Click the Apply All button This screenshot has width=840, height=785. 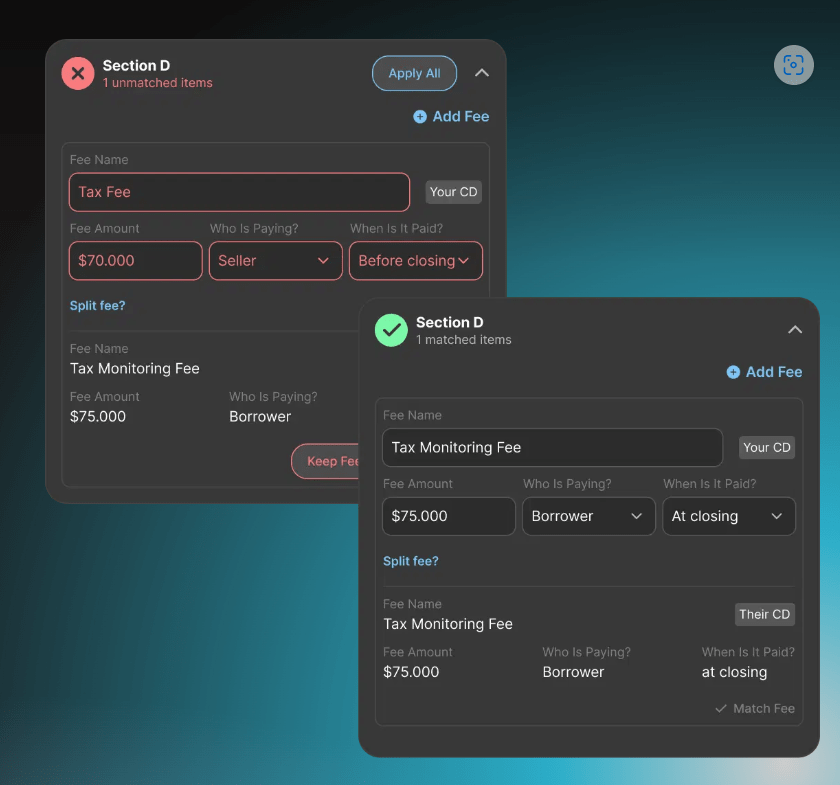[414, 73]
